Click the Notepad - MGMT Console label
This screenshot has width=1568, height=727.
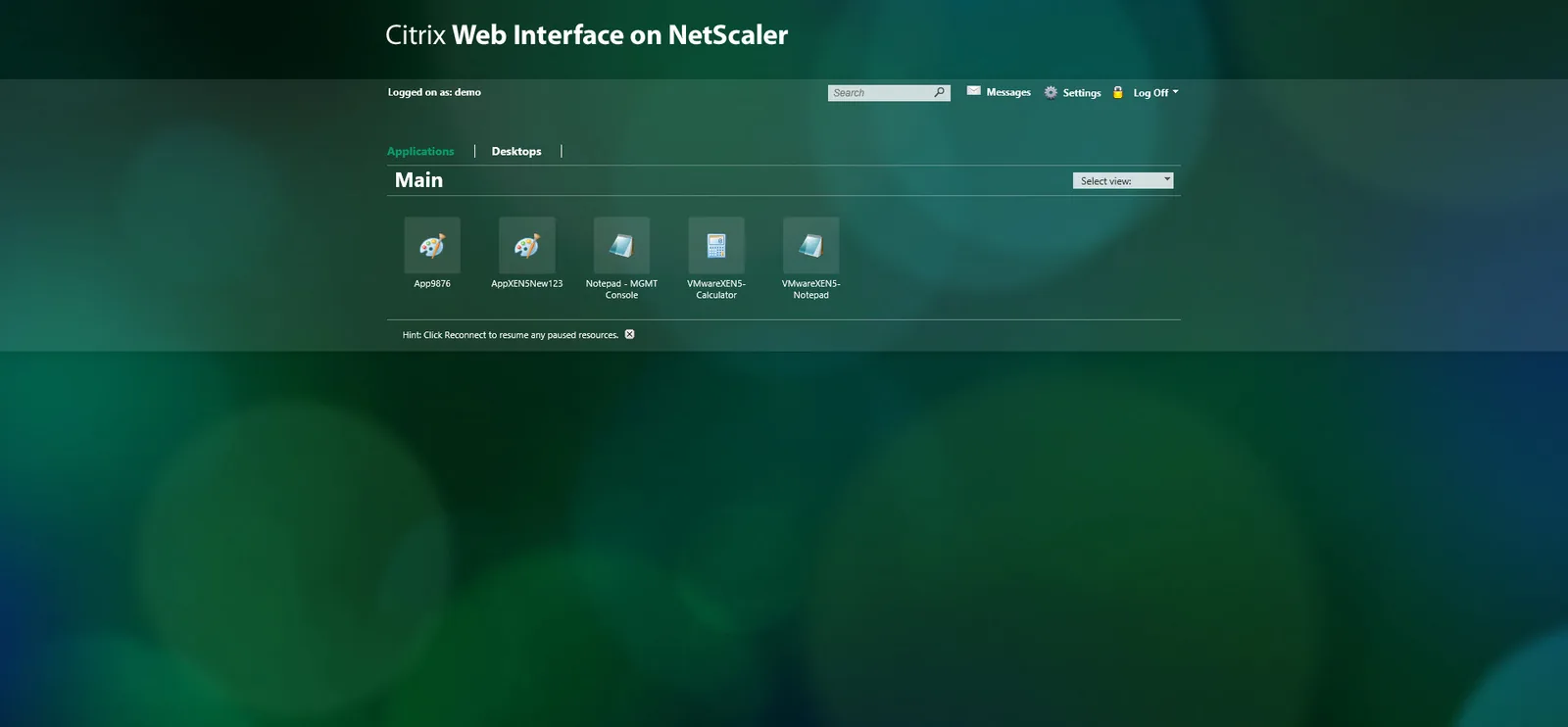coord(621,289)
